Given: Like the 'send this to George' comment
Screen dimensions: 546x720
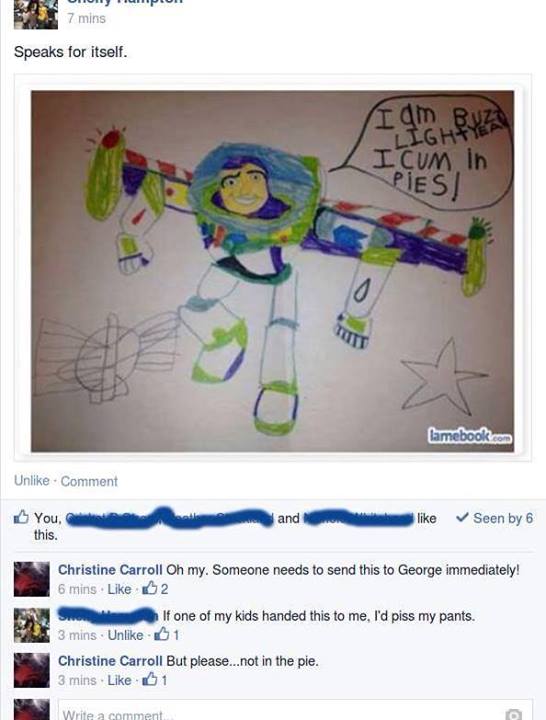Looking at the screenshot, I should (119, 589).
